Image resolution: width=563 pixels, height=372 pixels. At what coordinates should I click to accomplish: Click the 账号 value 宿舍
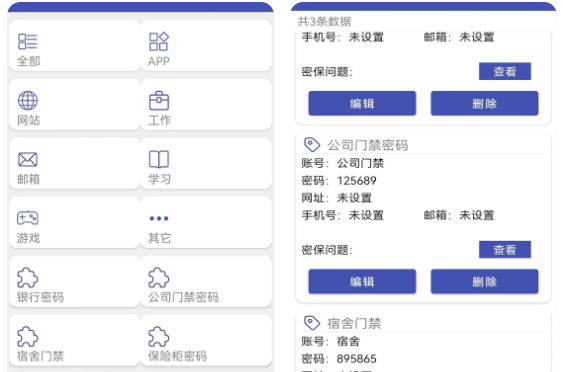[348, 341]
